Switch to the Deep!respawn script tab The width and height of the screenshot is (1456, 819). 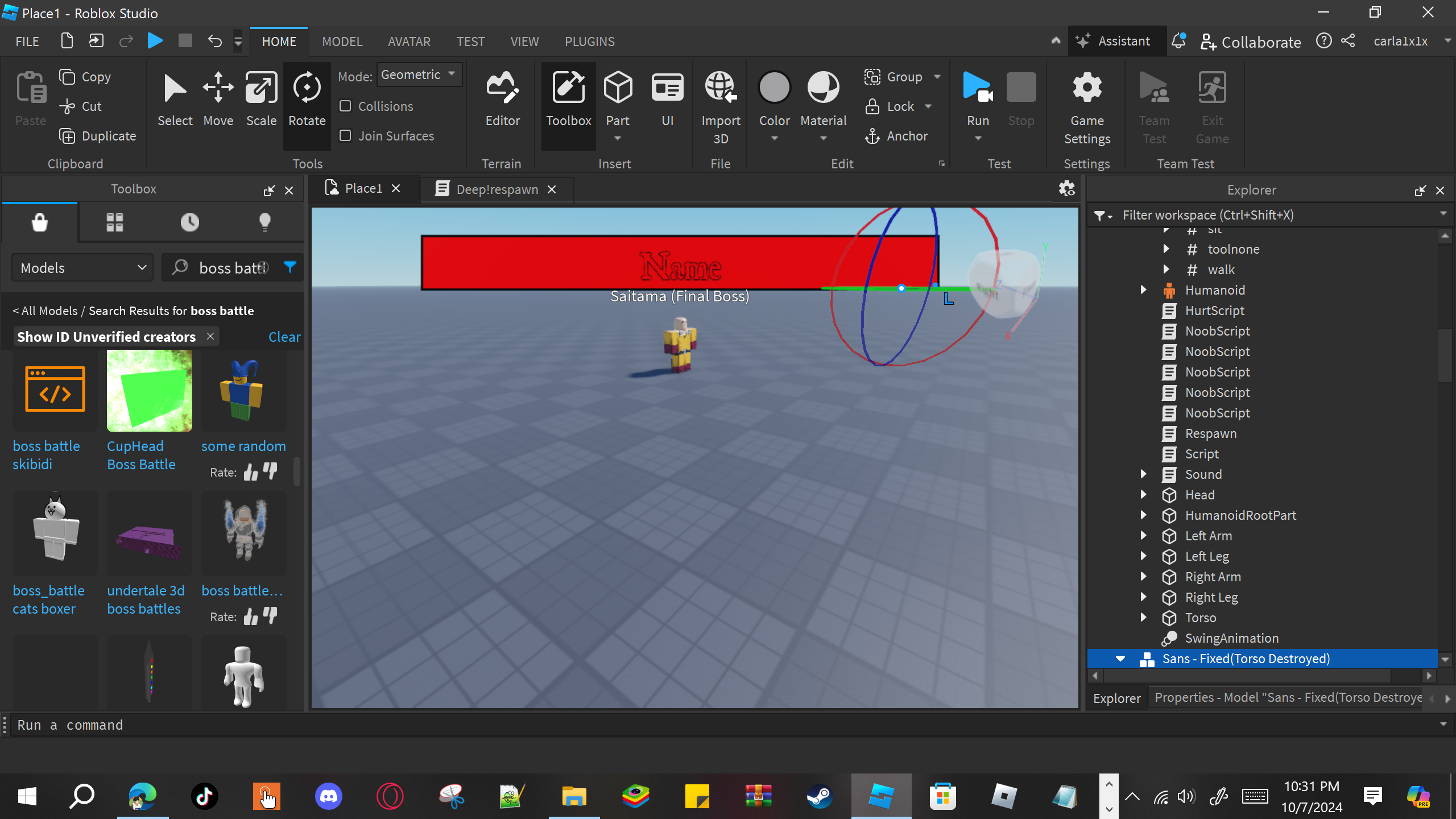tap(497, 189)
